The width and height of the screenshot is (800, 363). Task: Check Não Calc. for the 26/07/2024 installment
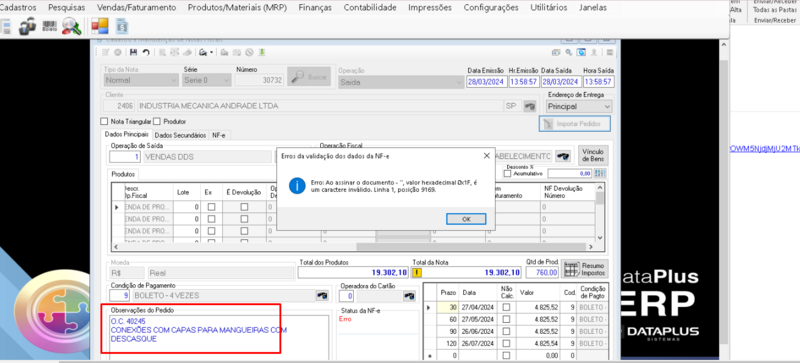pos(506,343)
